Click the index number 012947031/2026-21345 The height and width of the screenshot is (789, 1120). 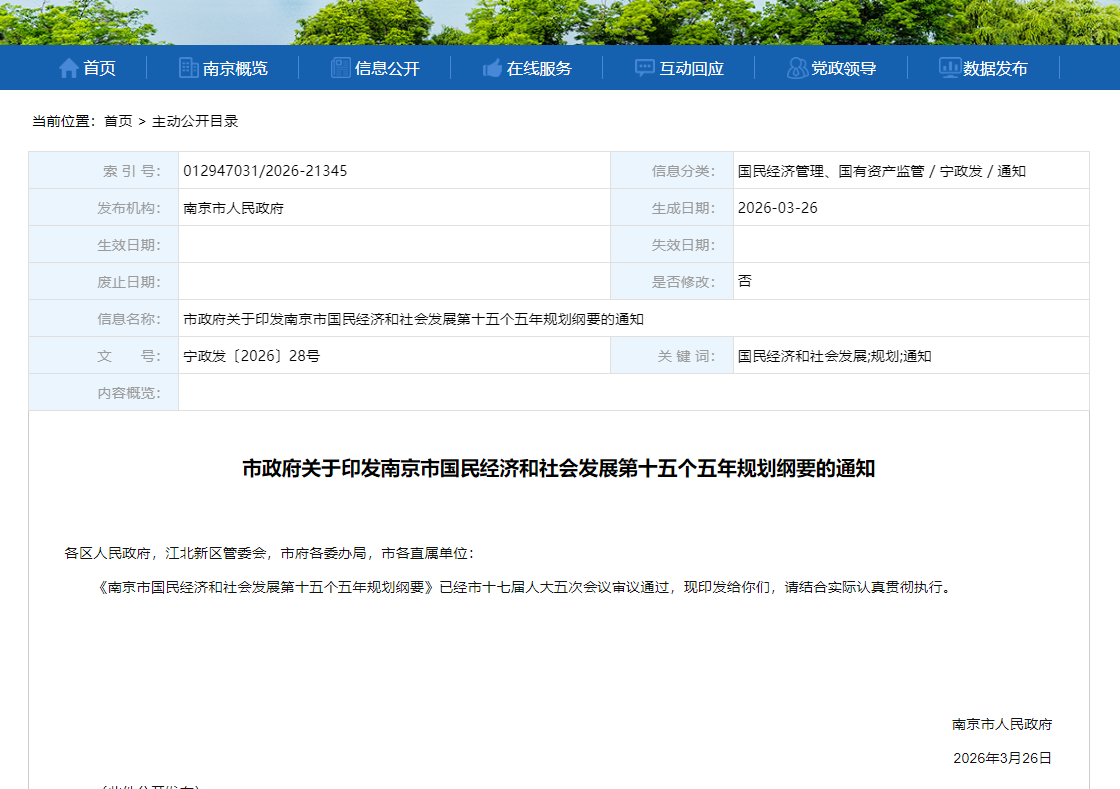265,171
